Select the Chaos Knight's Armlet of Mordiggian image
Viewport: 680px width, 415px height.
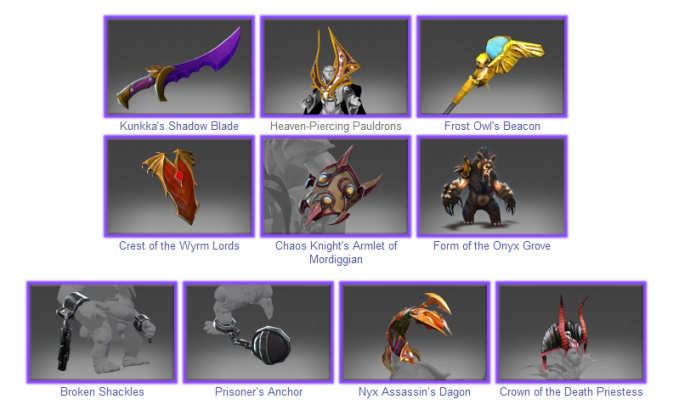[336, 186]
